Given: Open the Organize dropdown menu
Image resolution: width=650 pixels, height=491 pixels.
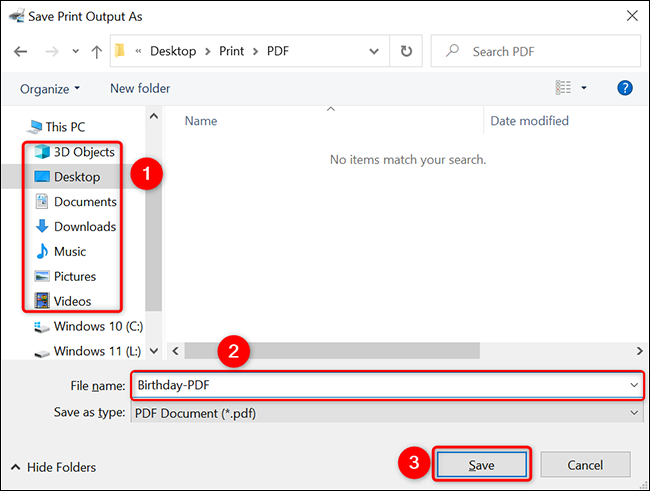Looking at the screenshot, I should (x=50, y=88).
